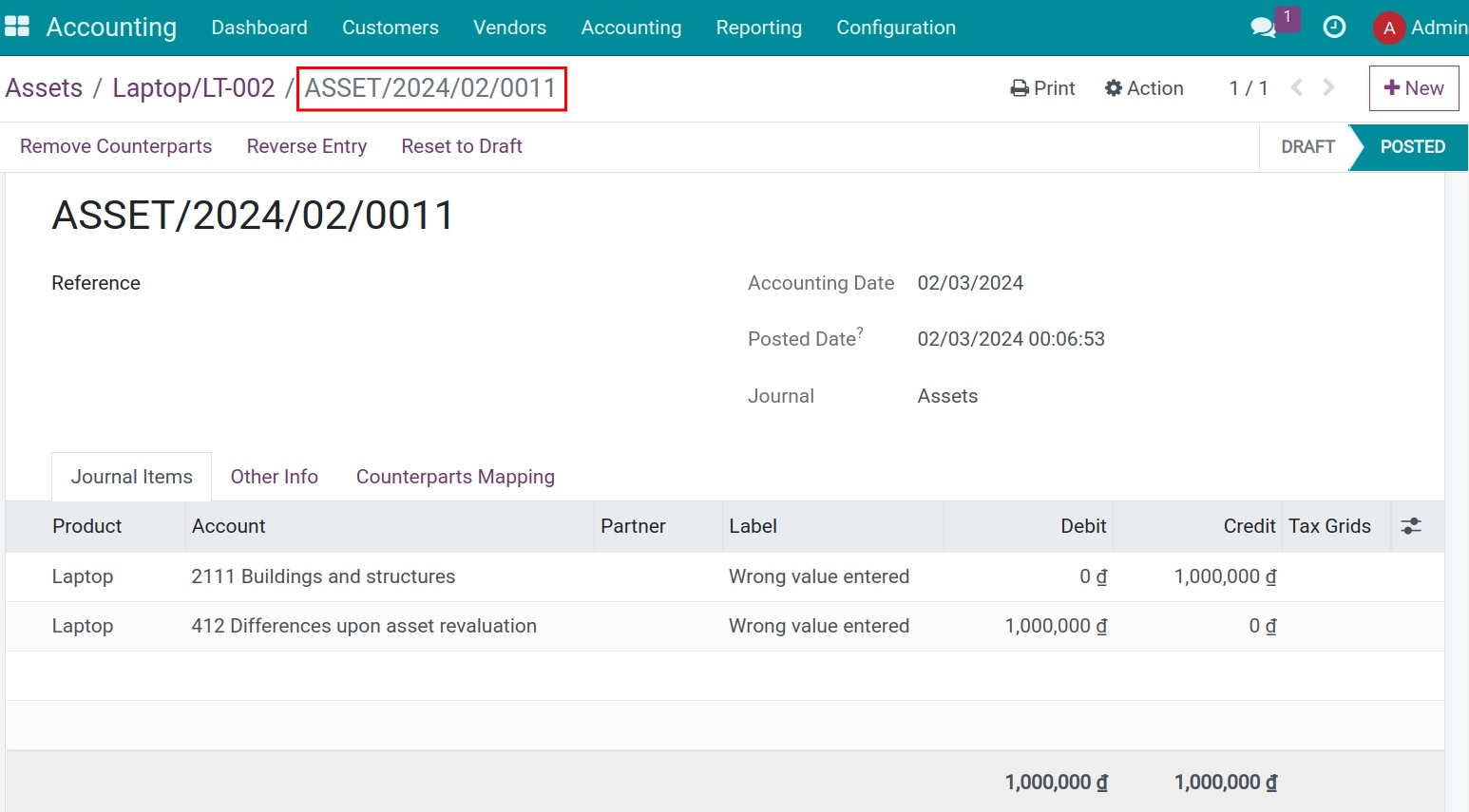The width and height of the screenshot is (1469, 812).
Task: Click the activities clock icon
Action: pyautogui.click(x=1334, y=28)
